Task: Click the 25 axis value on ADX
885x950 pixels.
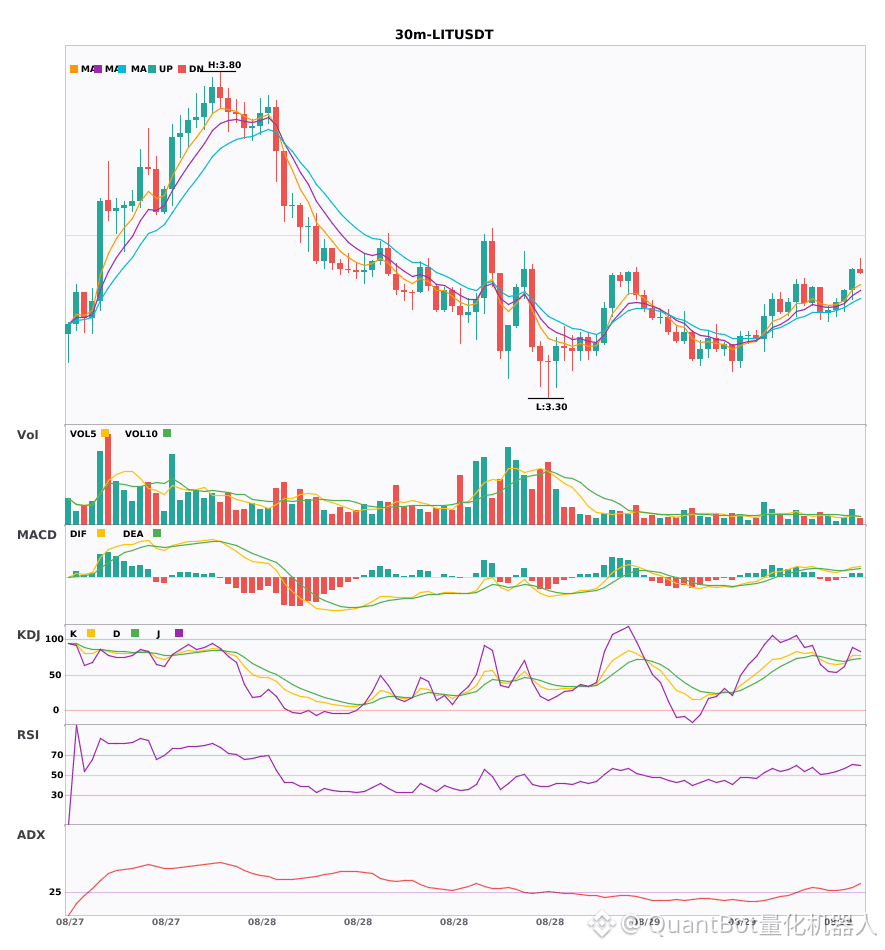Action: click(x=55, y=892)
